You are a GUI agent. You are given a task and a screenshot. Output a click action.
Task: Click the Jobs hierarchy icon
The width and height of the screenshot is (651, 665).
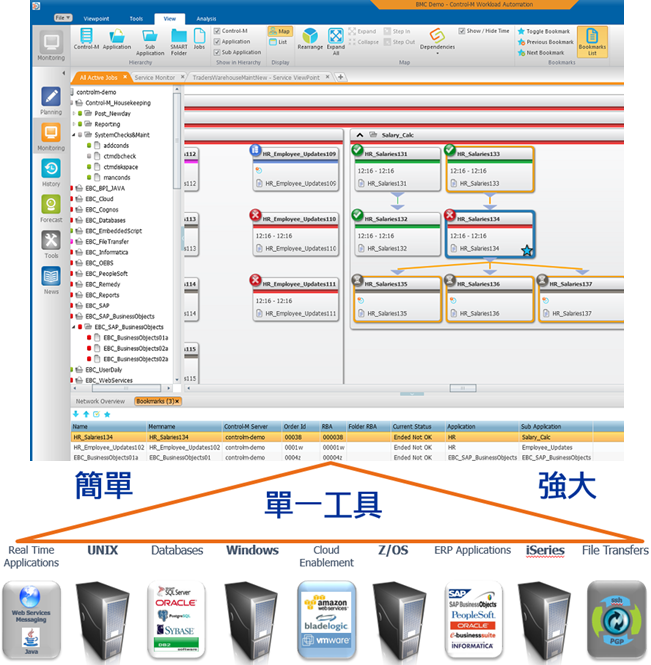coord(199,39)
